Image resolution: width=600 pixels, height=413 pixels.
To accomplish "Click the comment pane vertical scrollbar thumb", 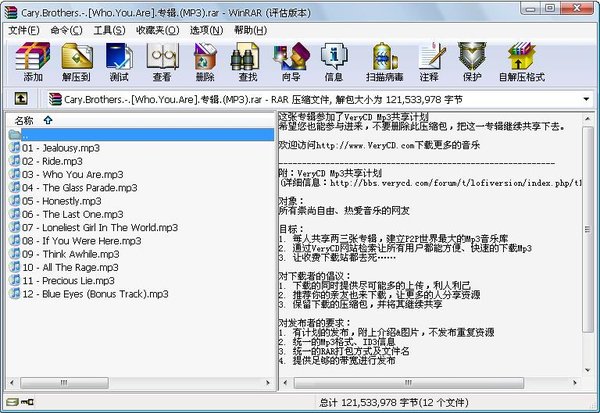I will tap(588, 229).
